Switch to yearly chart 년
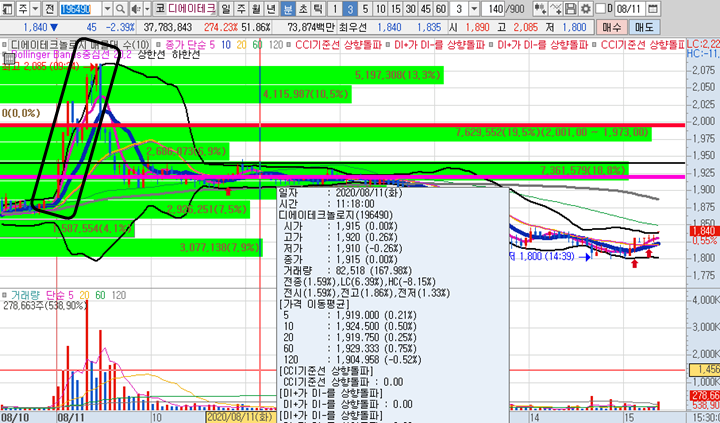The height and width of the screenshot is (423, 720). point(271,8)
